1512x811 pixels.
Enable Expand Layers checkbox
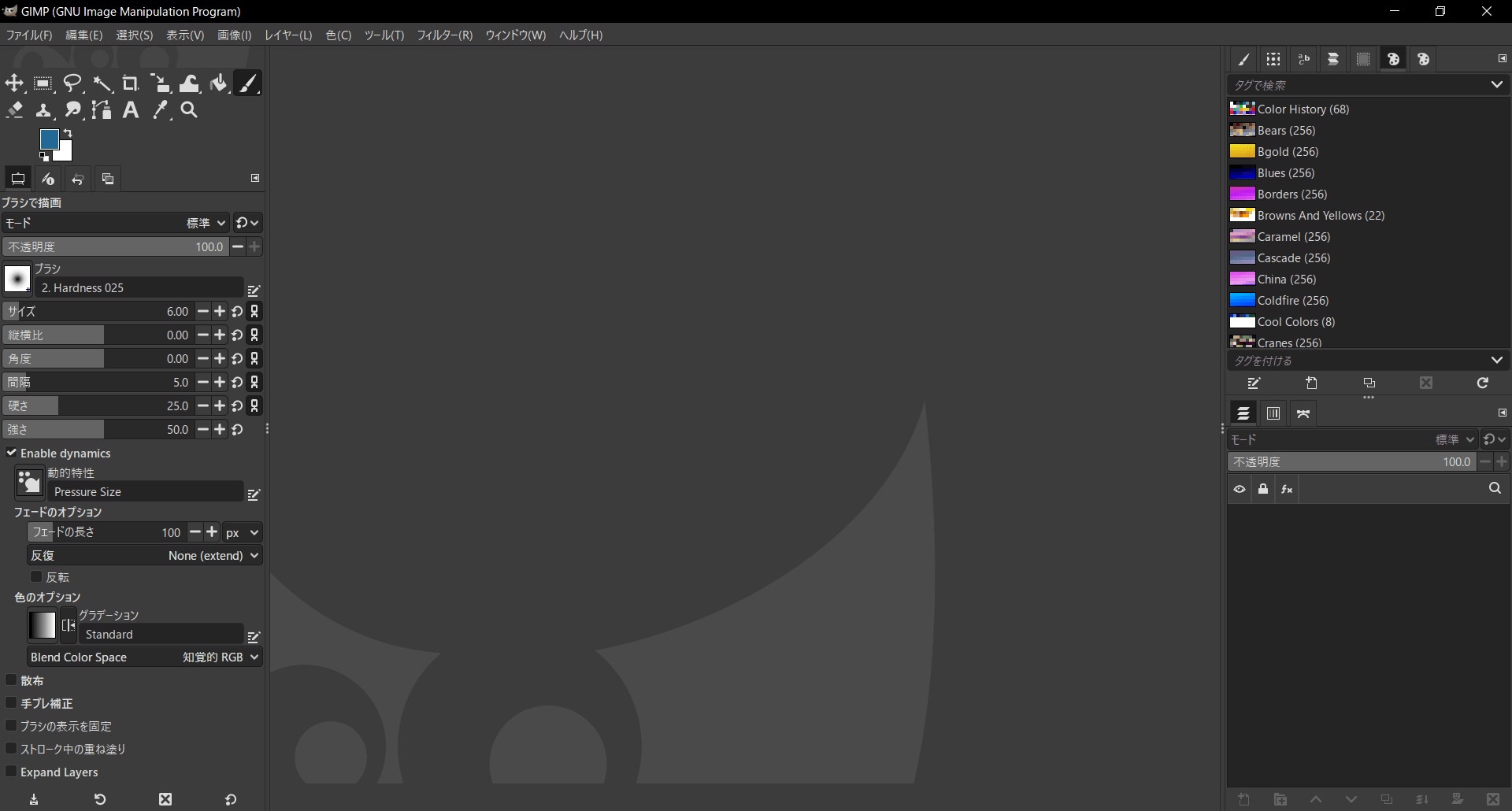tap(11, 772)
